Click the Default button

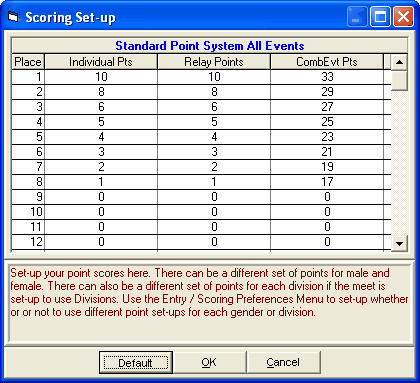pyautogui.click(x=136, y=362)
